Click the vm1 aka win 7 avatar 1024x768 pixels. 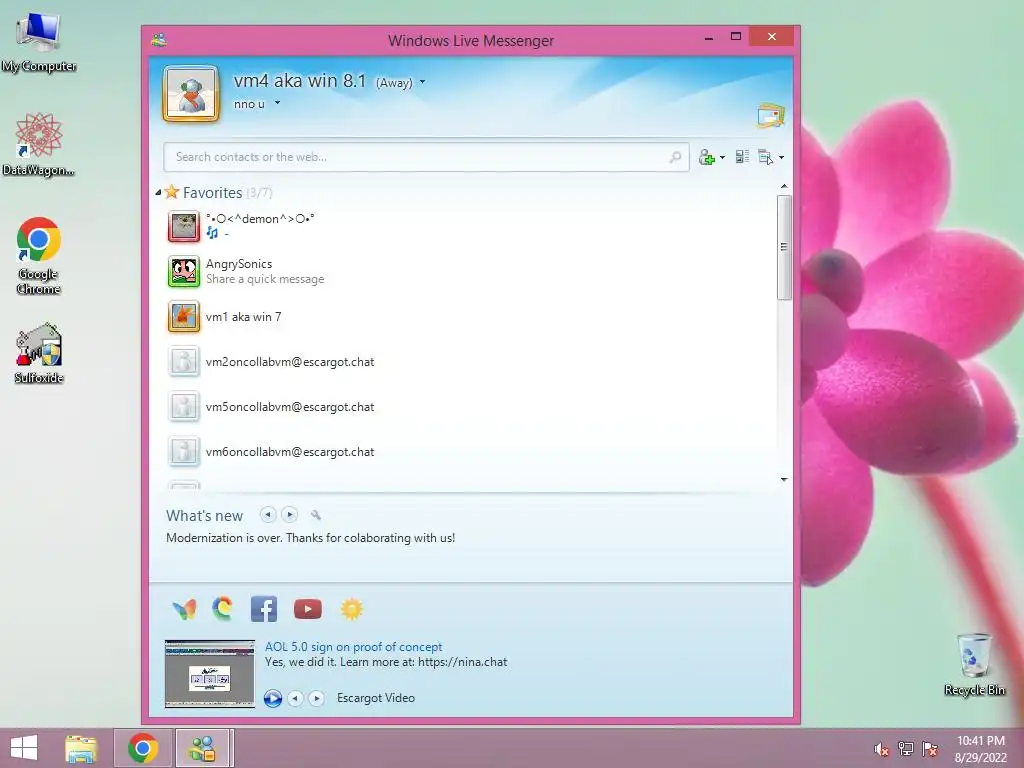coord(184,317)
